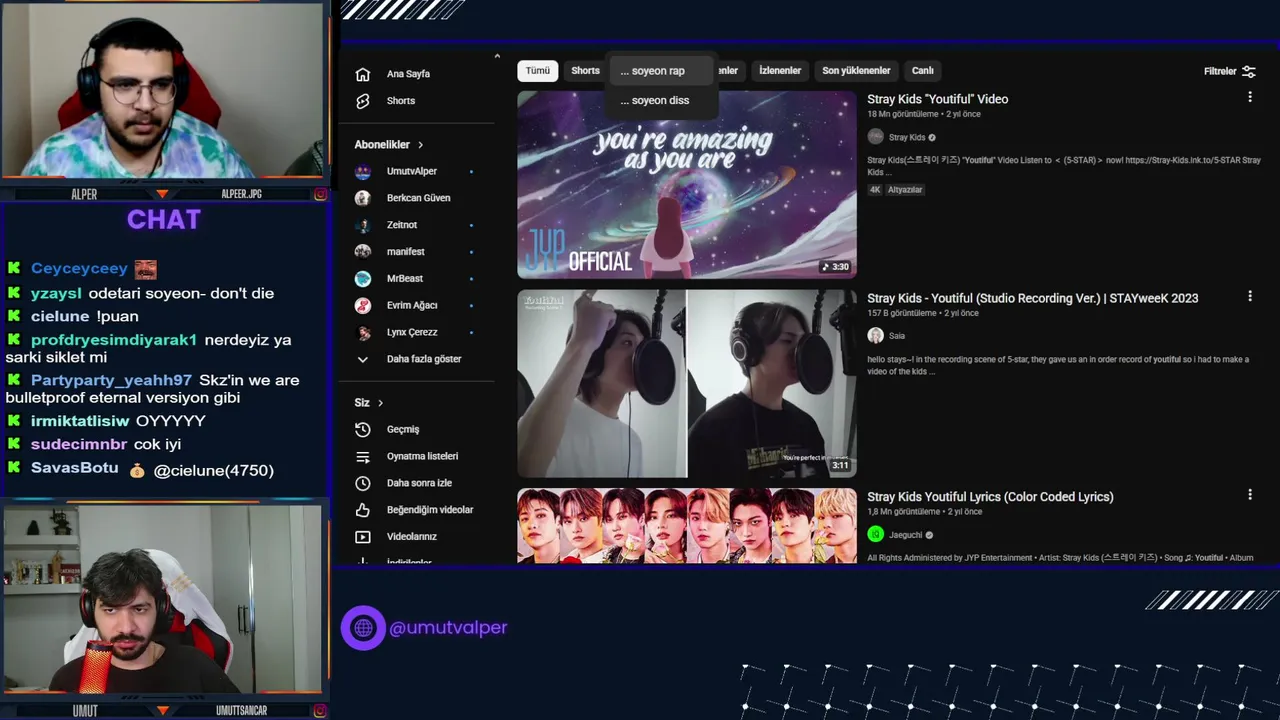Open options menu for Studio Recording Ver. video

(x=1249, y=296)
